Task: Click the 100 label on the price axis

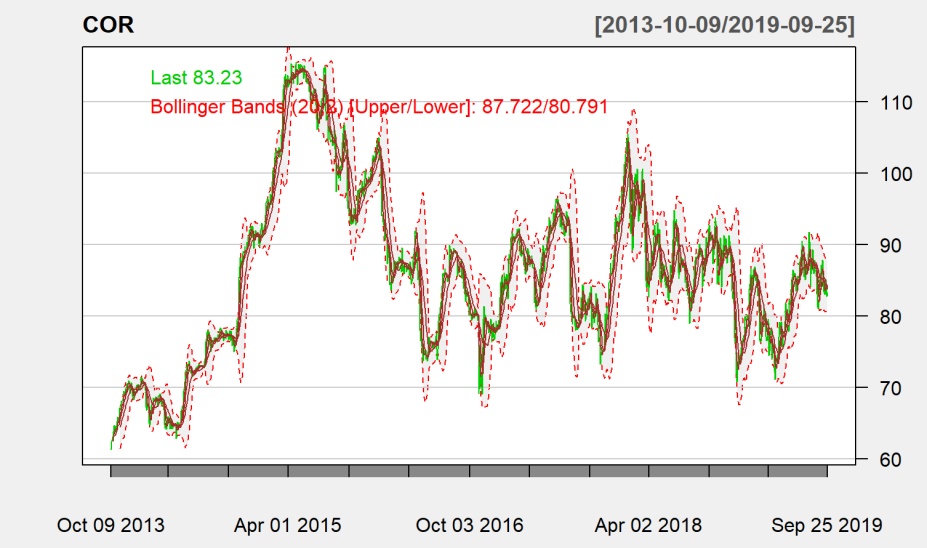Action: point(877,174)
